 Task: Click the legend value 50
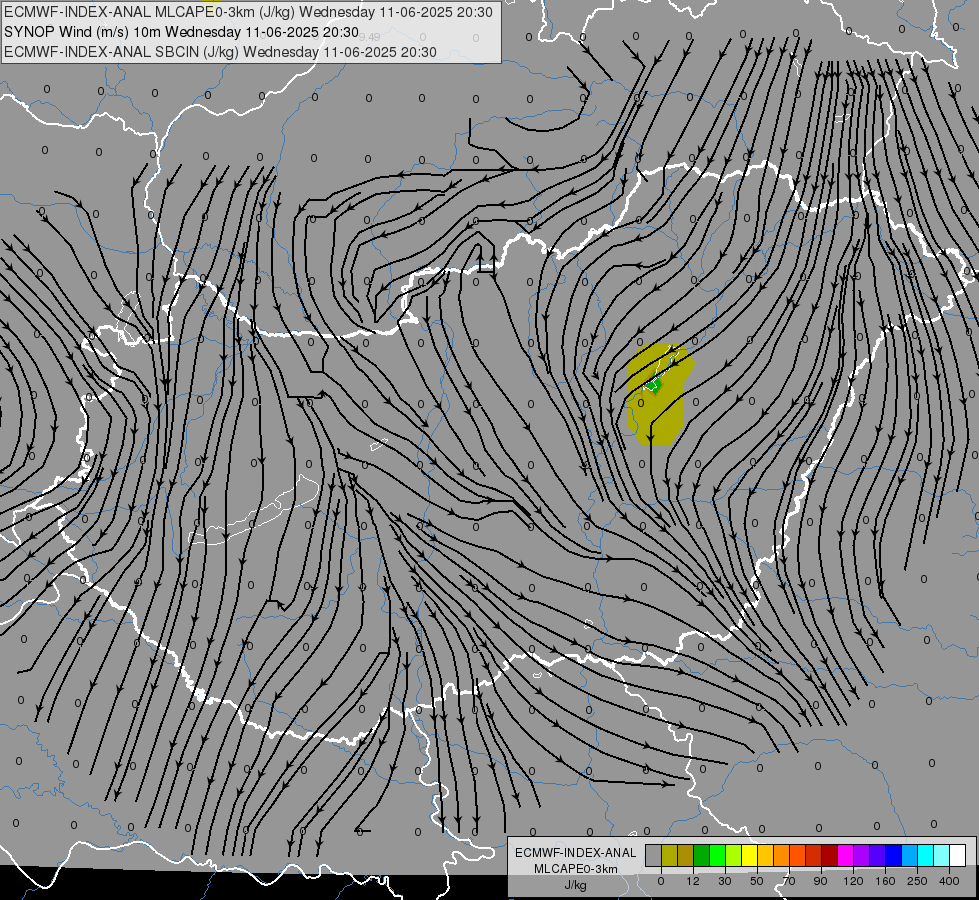point(757,881)
